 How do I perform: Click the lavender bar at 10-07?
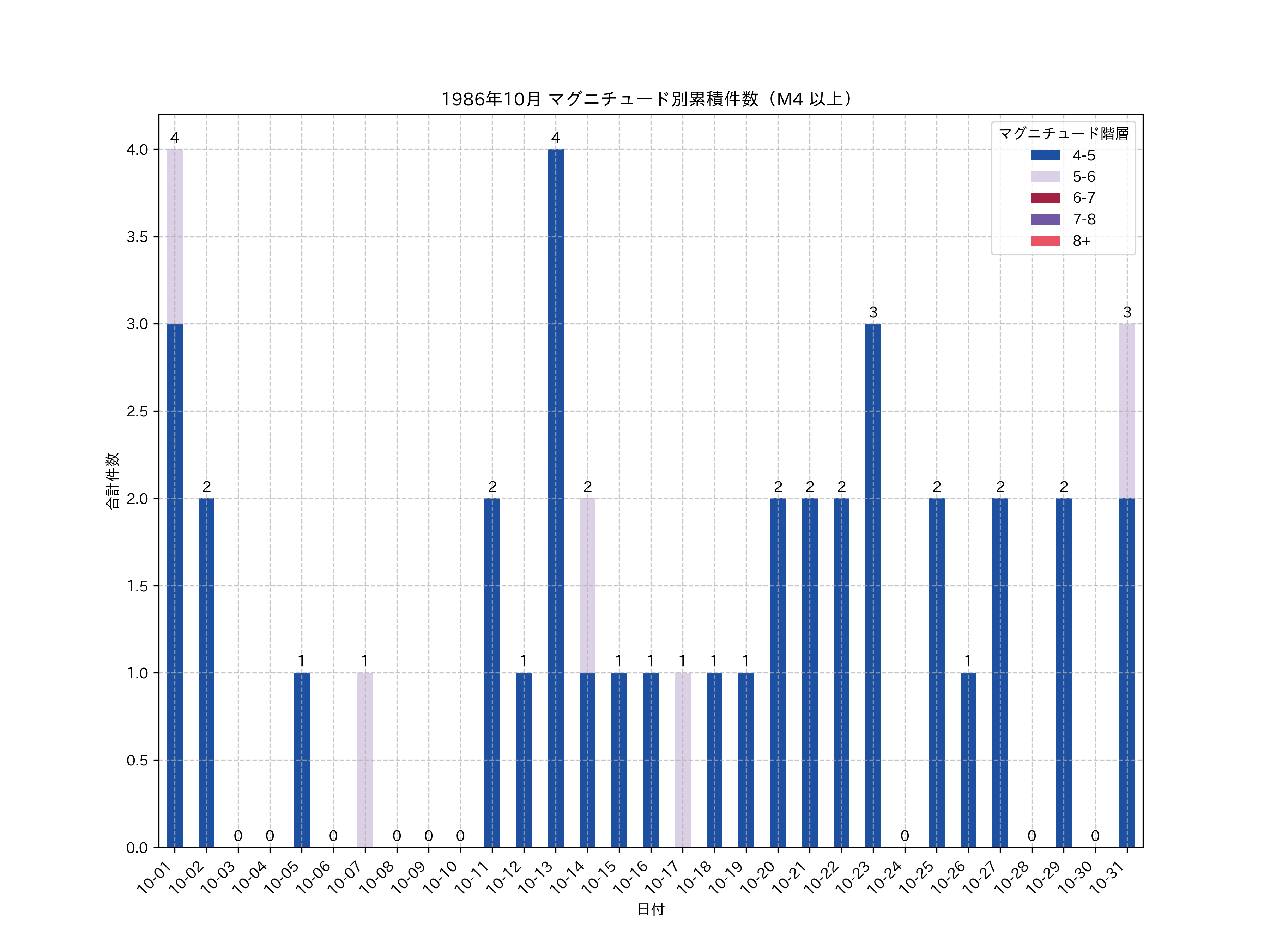365,760
